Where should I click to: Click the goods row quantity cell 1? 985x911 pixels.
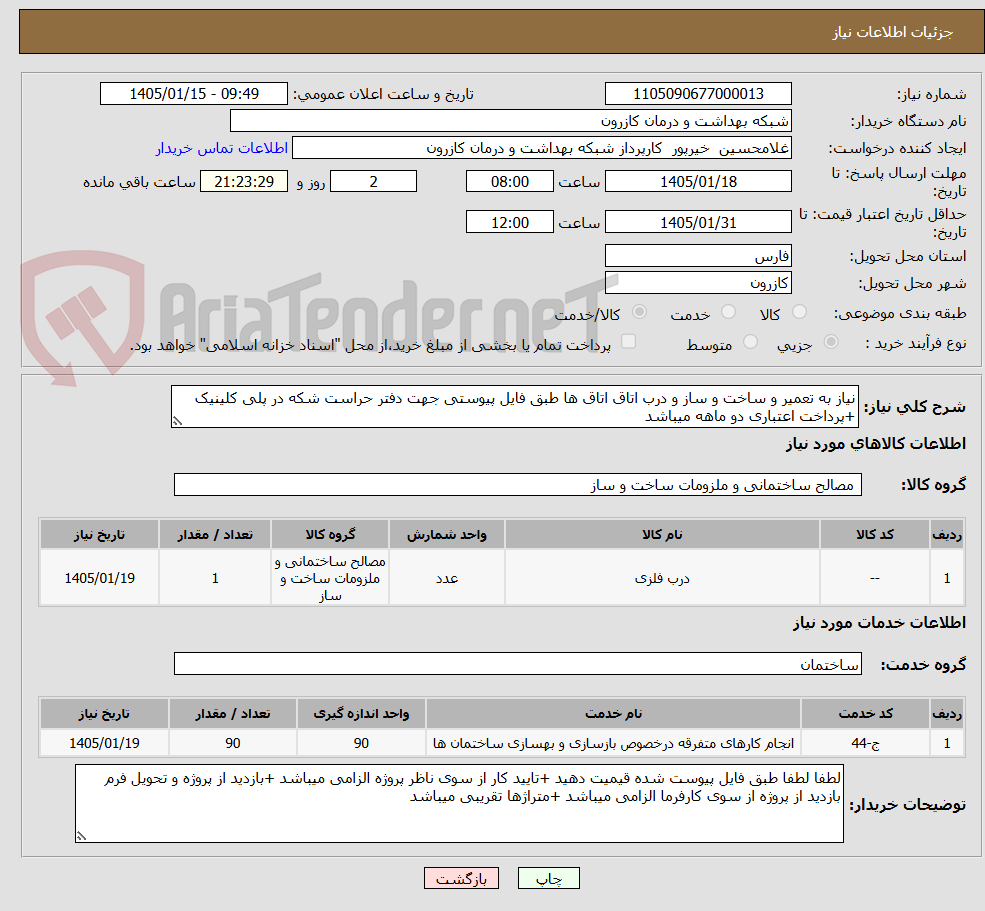(x=215, y=578)
